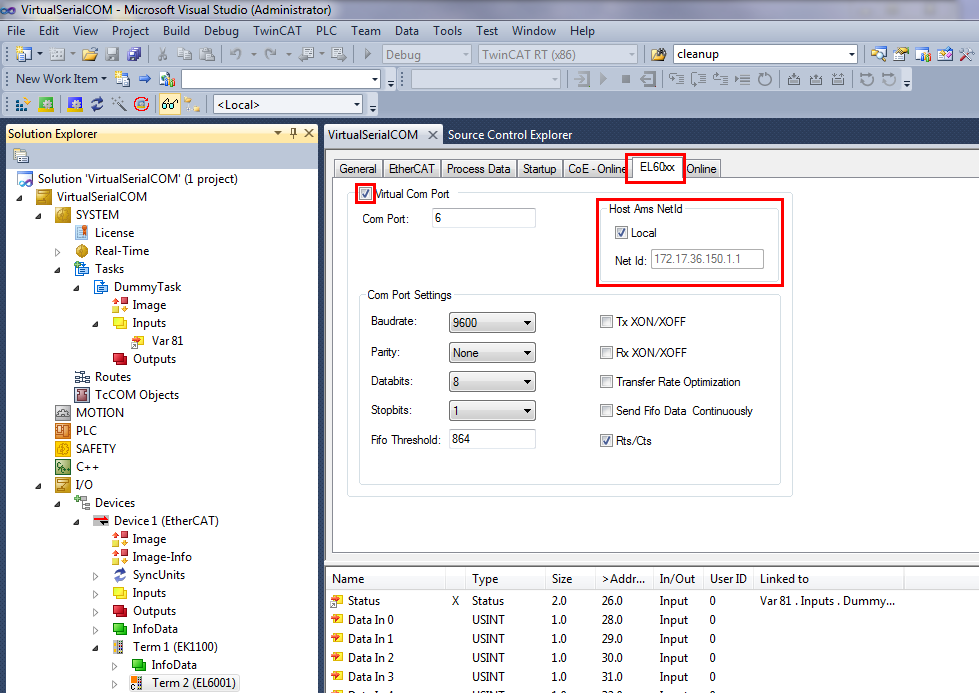
Task: Click the Cut scissors icon
Action: click(x=162, y=54)
